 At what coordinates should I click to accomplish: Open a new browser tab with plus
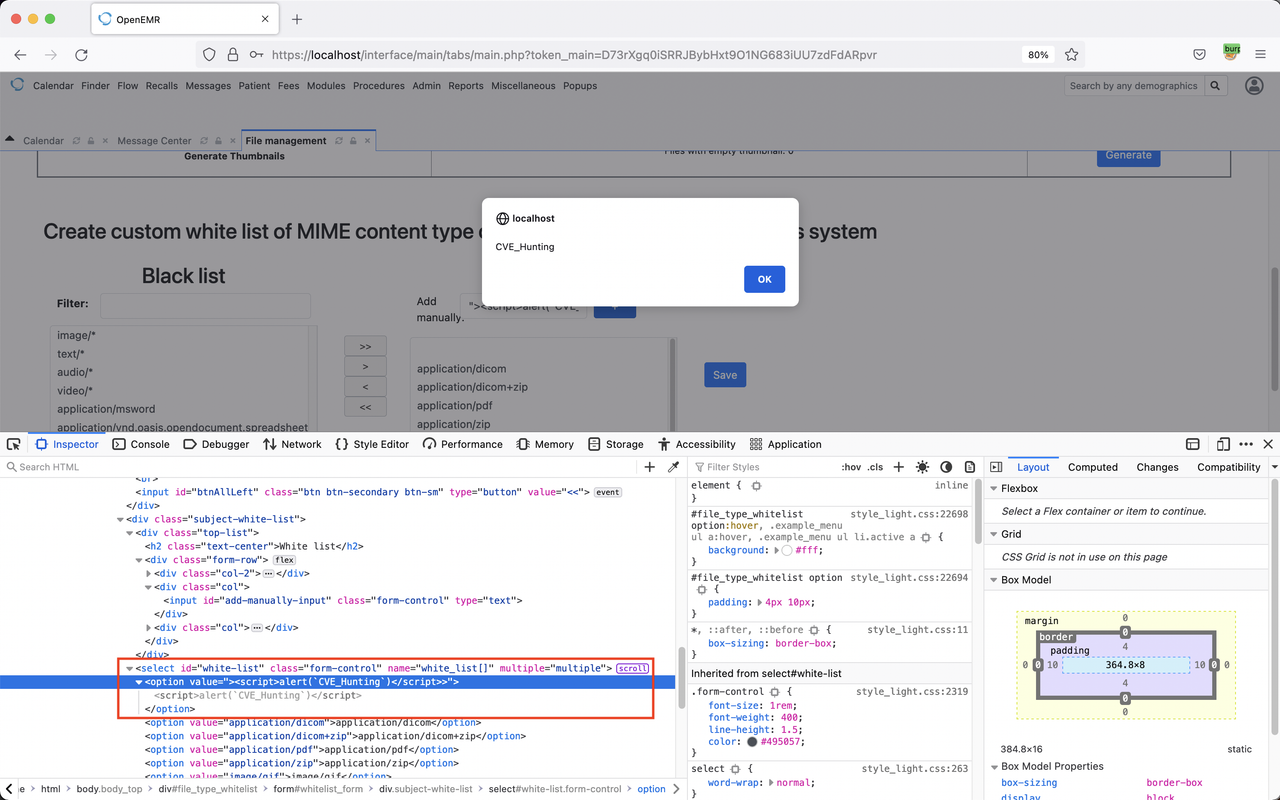(297, 19)
